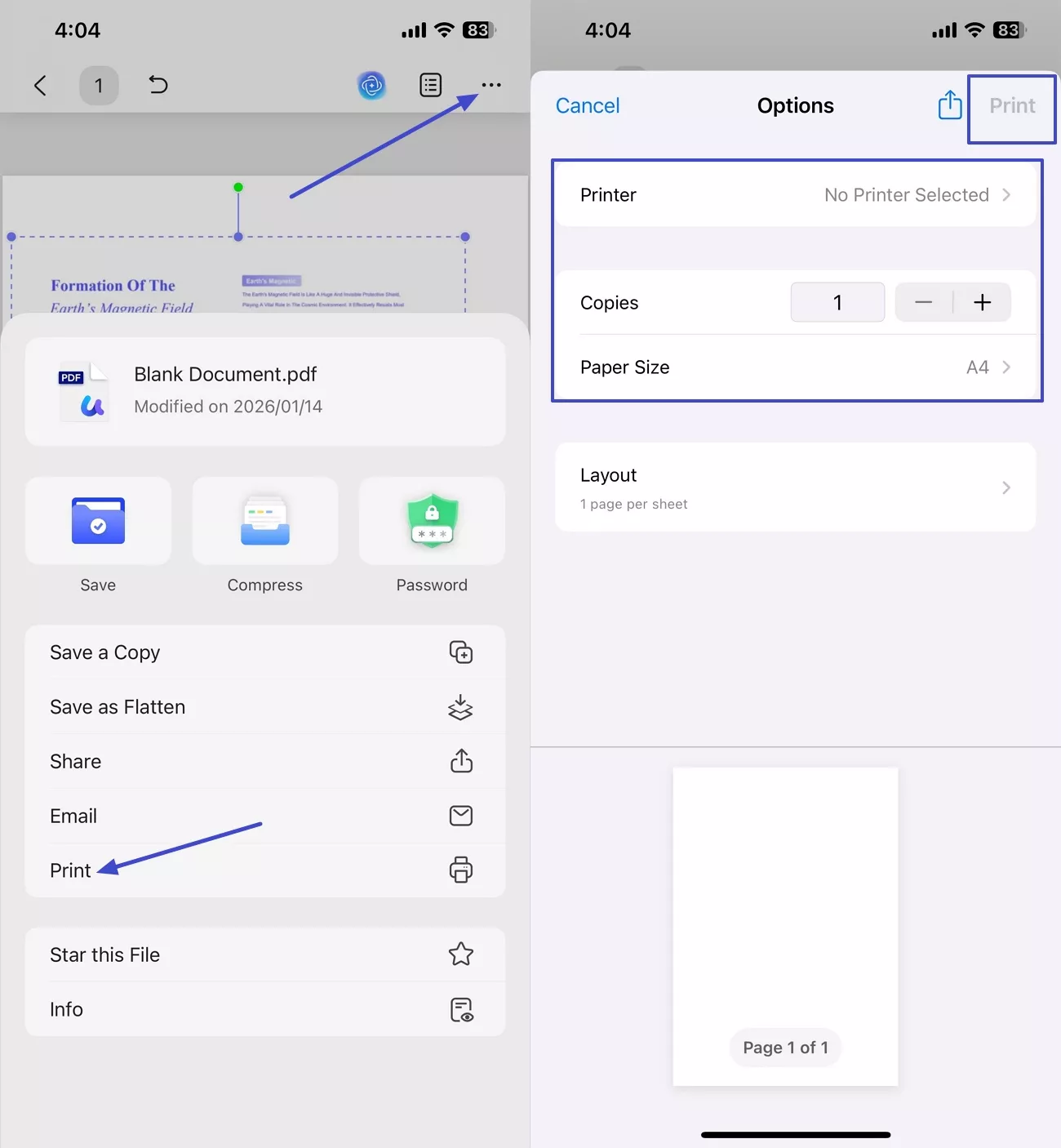Increase copies with the plus button
Screen dimensions: 1061x1148
(x=983, y=303)
